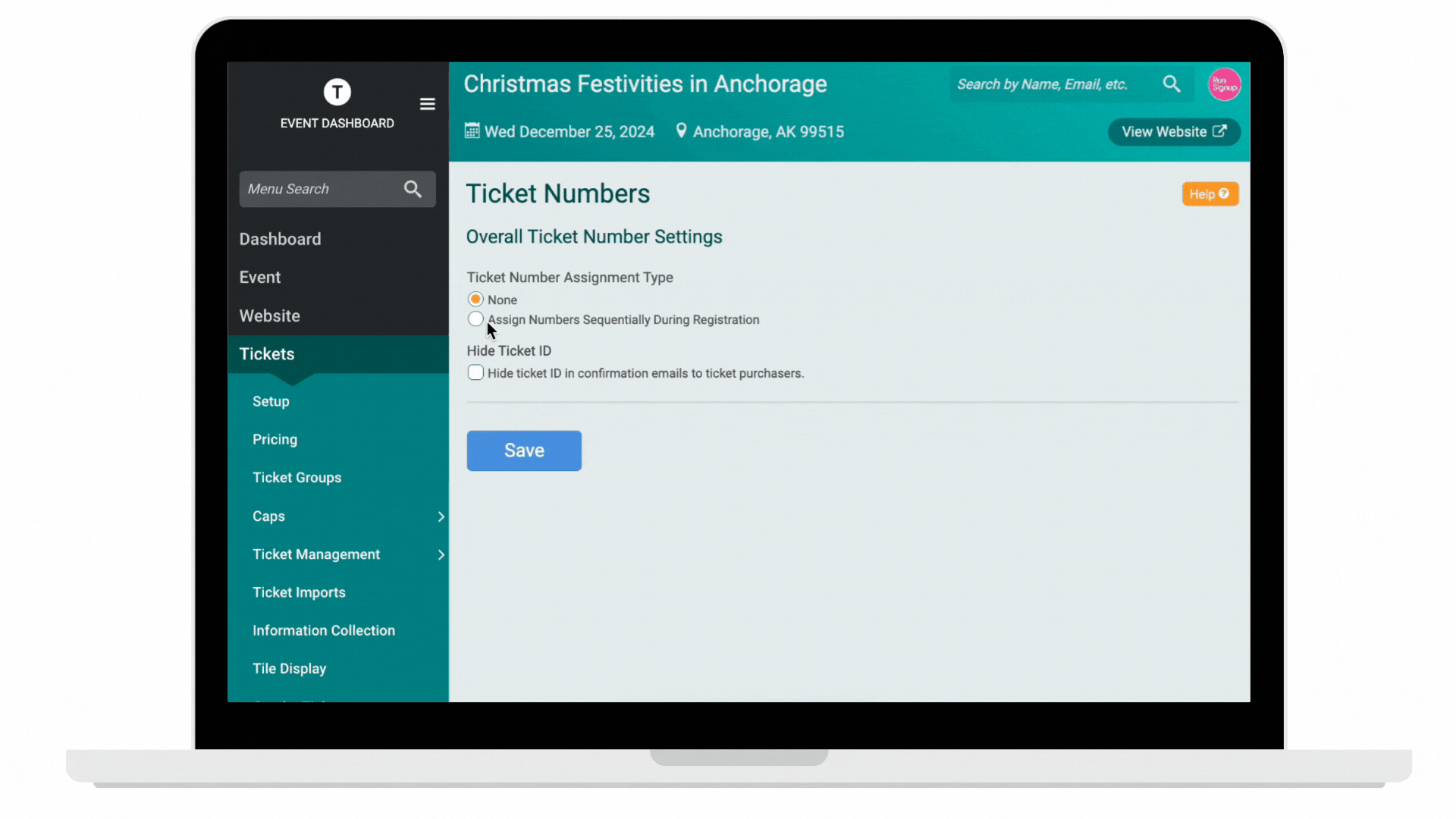Click the calendar icon beside event date
Screen dimensions: 1456x819
(472, 130)
